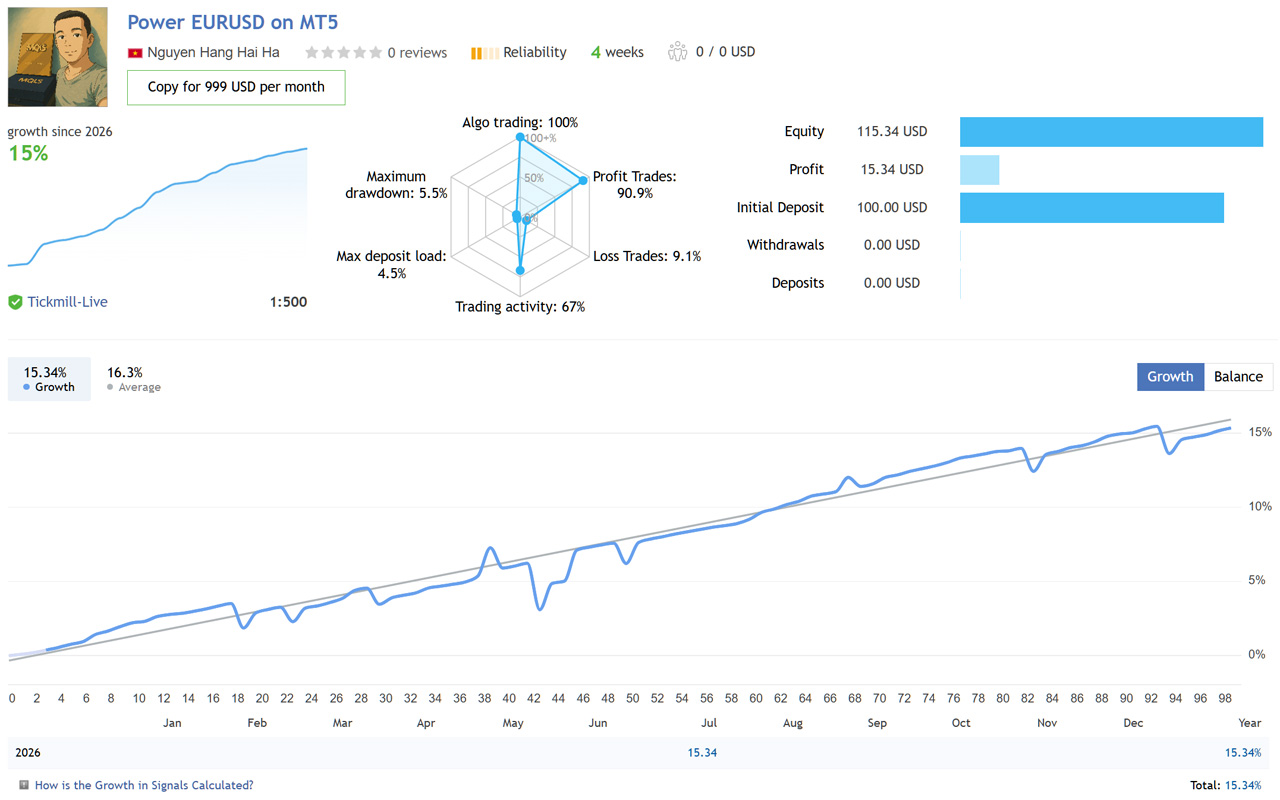Switch chart to Balance view
The image size is (1280, 800).
tap(1238, 377)
